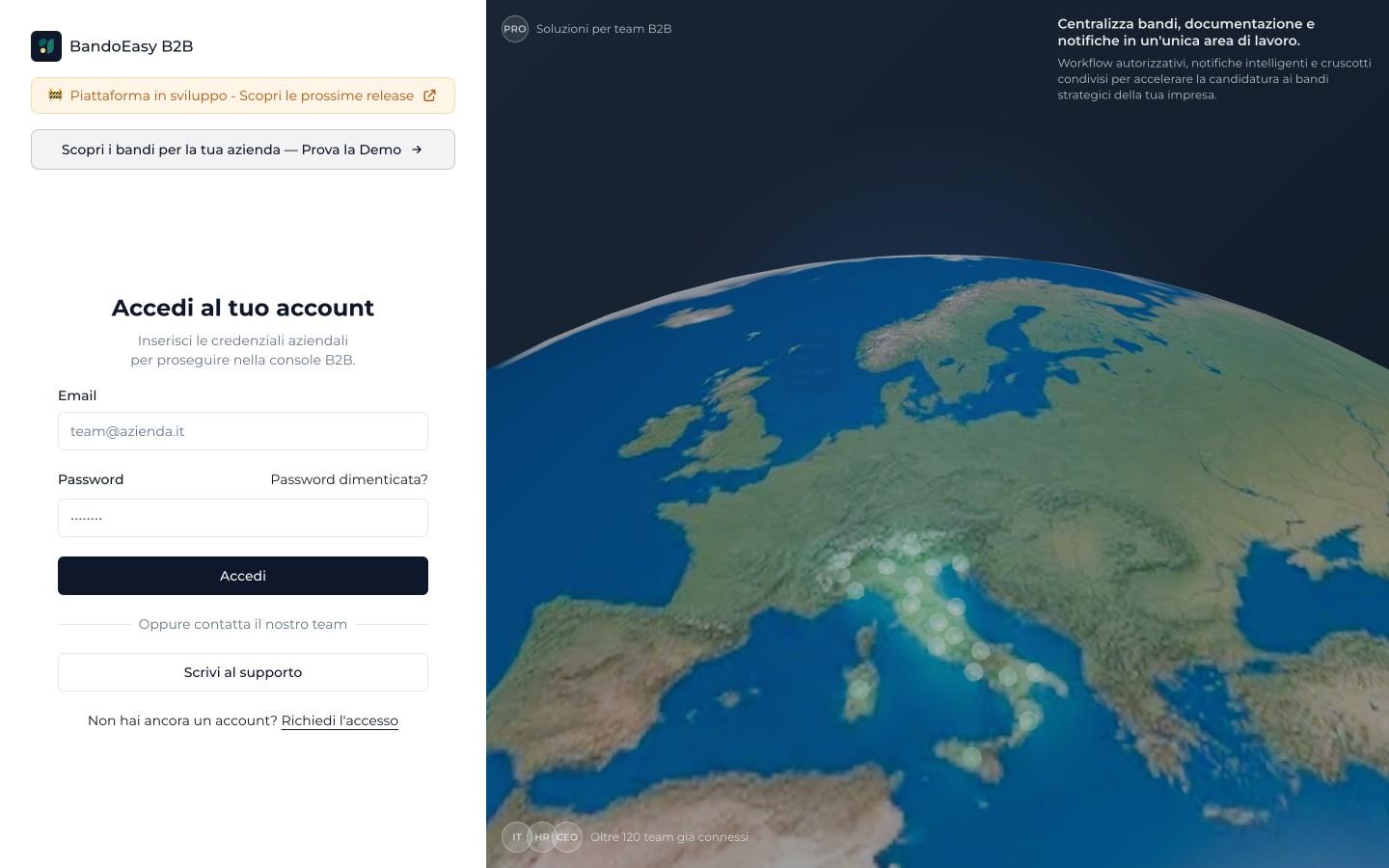Click the 'Oltre 120 team già connessi' text
Image resolution: width=1389 pixels, height=868 pixels.
point(669,837)
